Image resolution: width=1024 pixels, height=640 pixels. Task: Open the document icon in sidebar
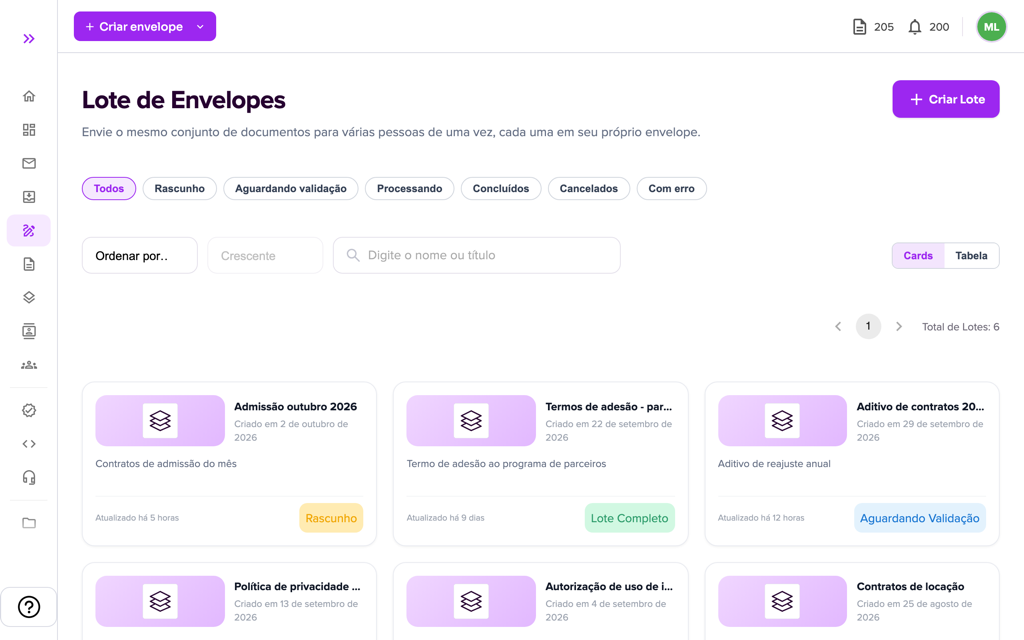[x=29, y=264]
